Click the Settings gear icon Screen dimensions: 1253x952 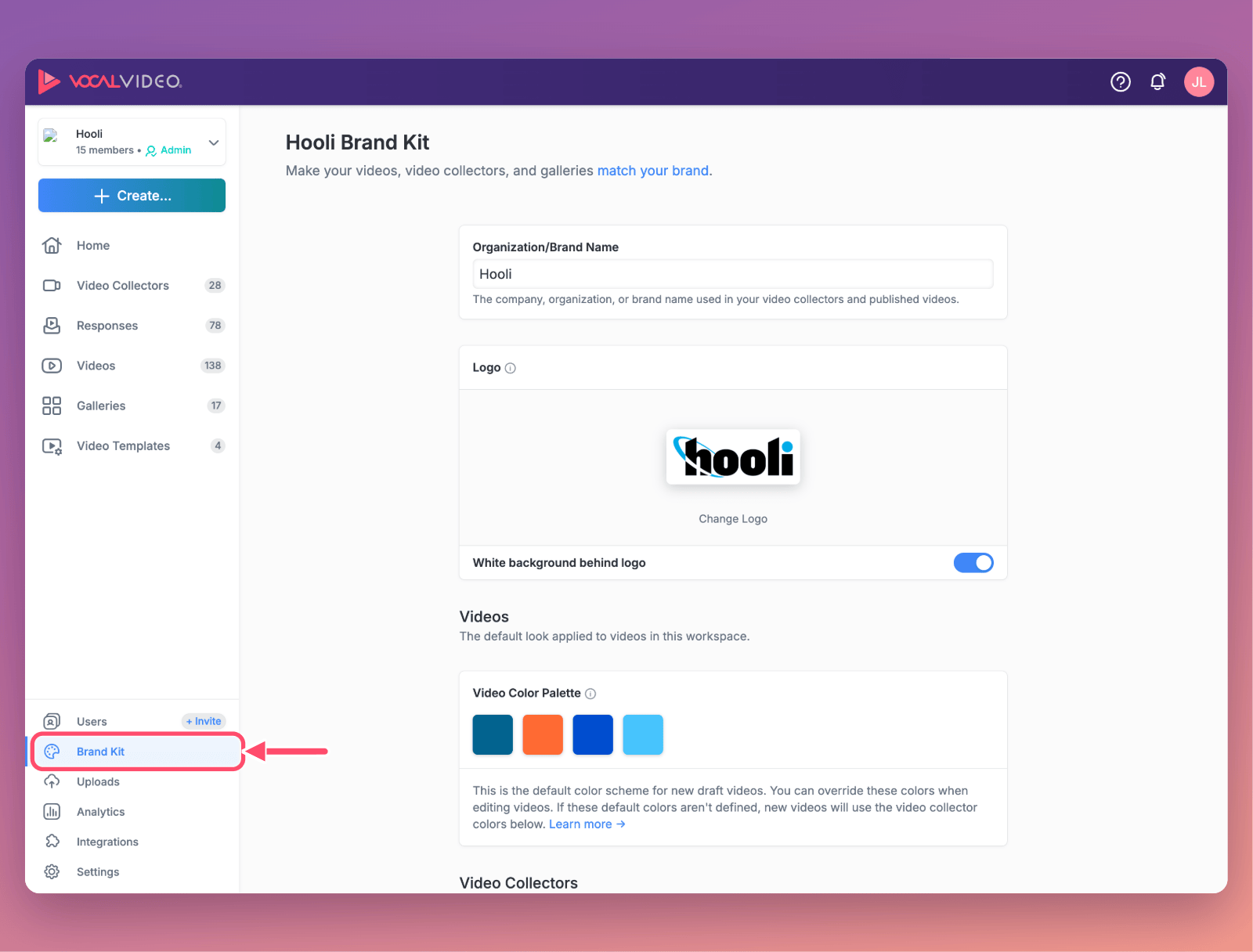pos(52,871)
